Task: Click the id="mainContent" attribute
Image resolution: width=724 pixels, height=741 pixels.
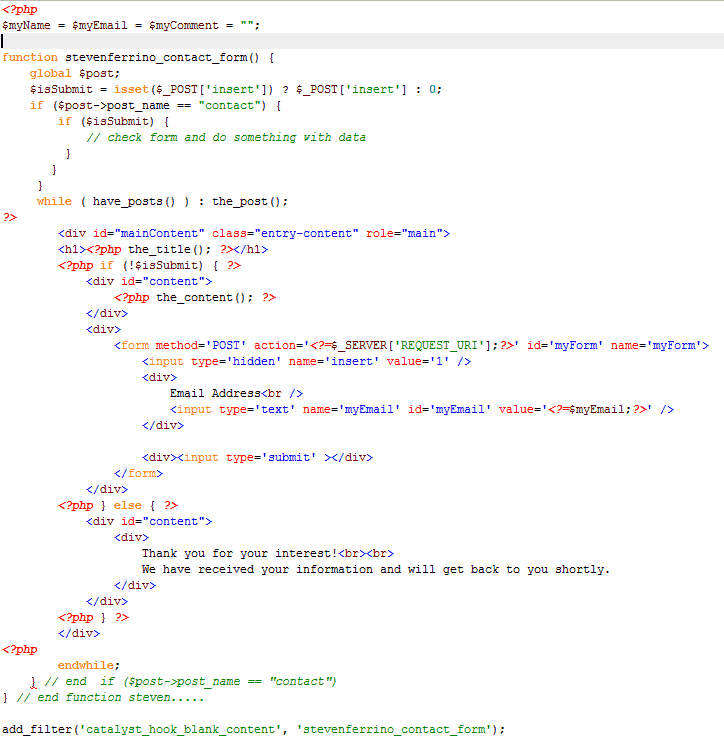Action: pos(148,234)
